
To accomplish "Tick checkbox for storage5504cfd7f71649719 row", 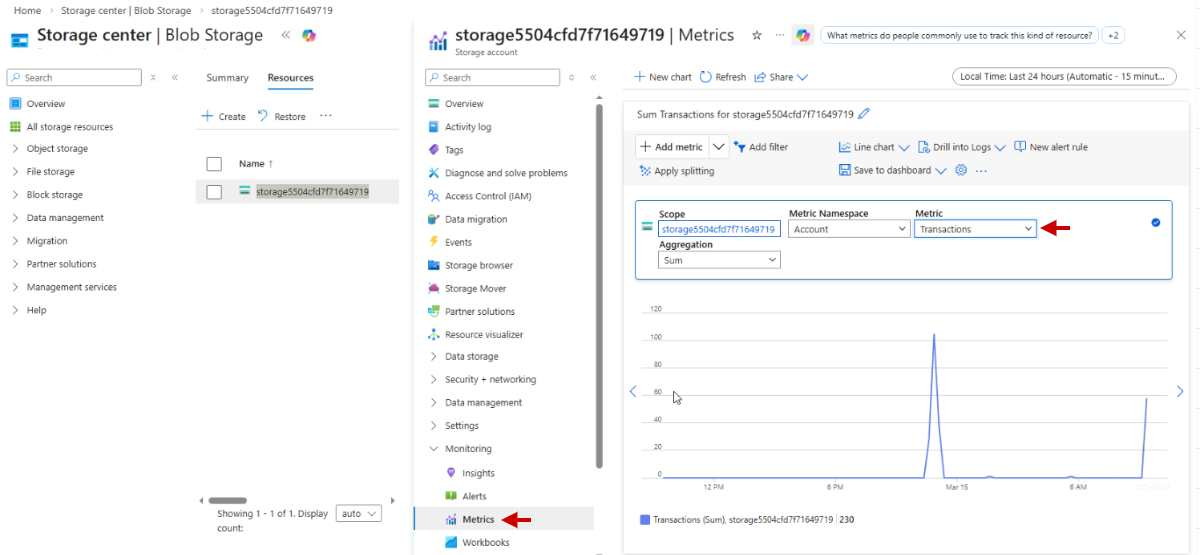I will tap(214, 192).
